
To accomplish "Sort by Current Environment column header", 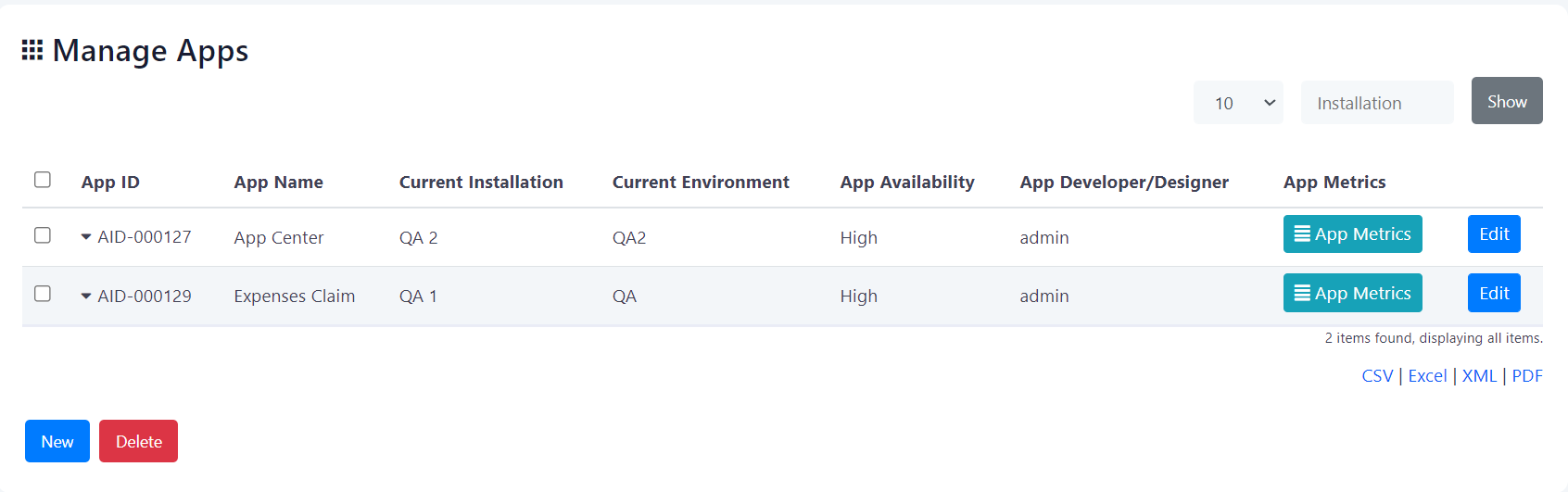I will (x=701, y=183).
